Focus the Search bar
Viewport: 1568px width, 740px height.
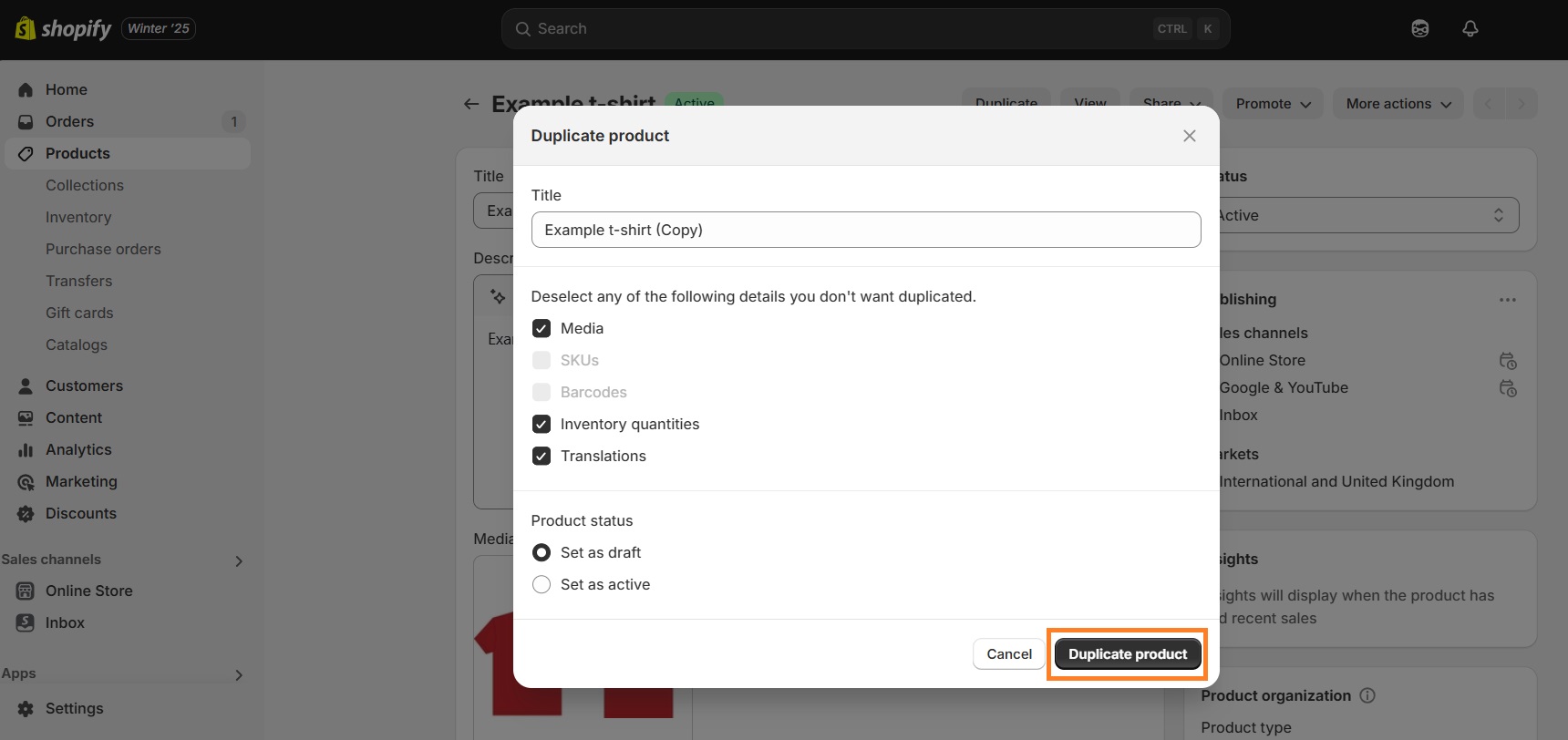(x=866, y=29)
